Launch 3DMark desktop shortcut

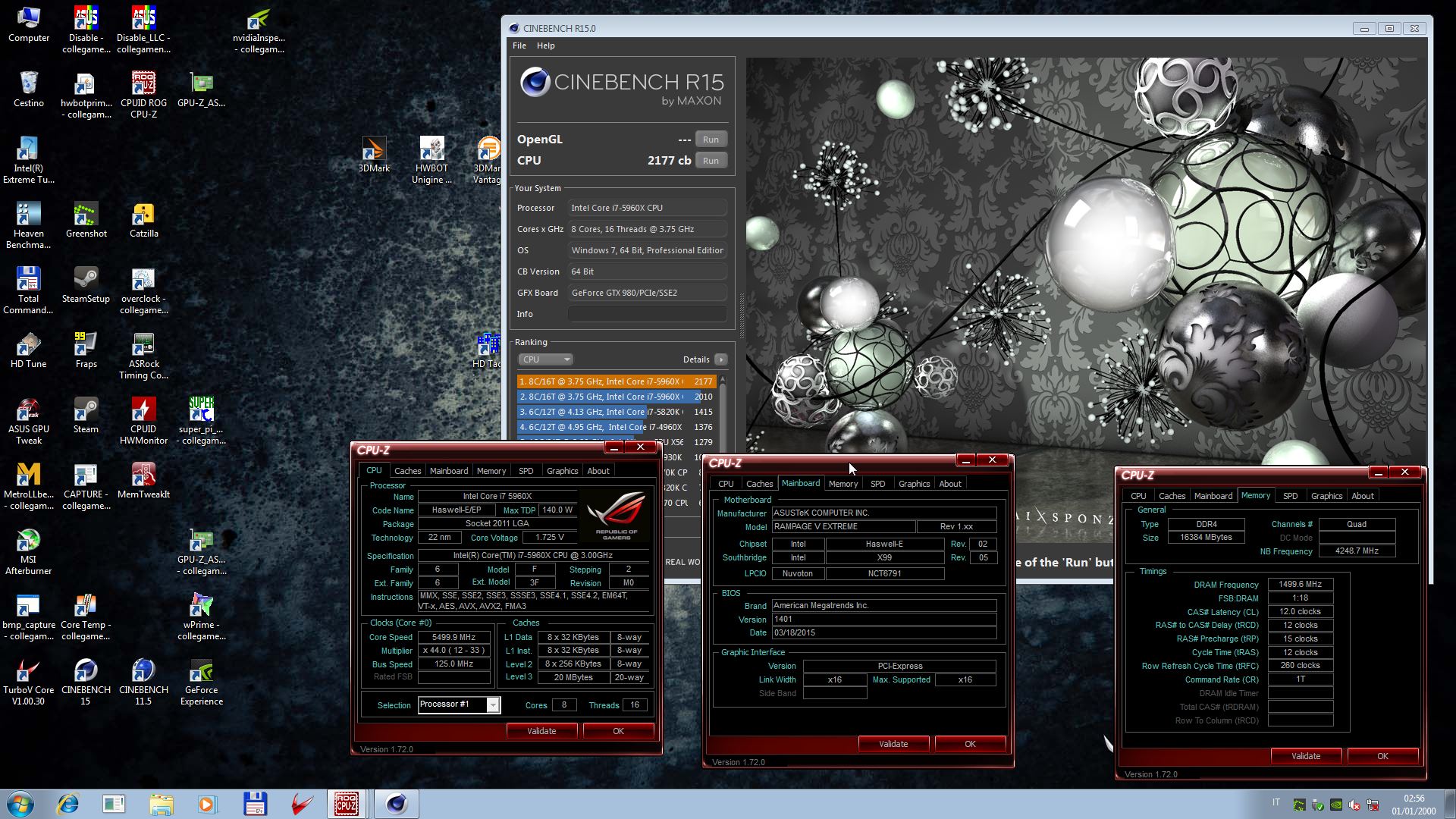click(374, 155)
